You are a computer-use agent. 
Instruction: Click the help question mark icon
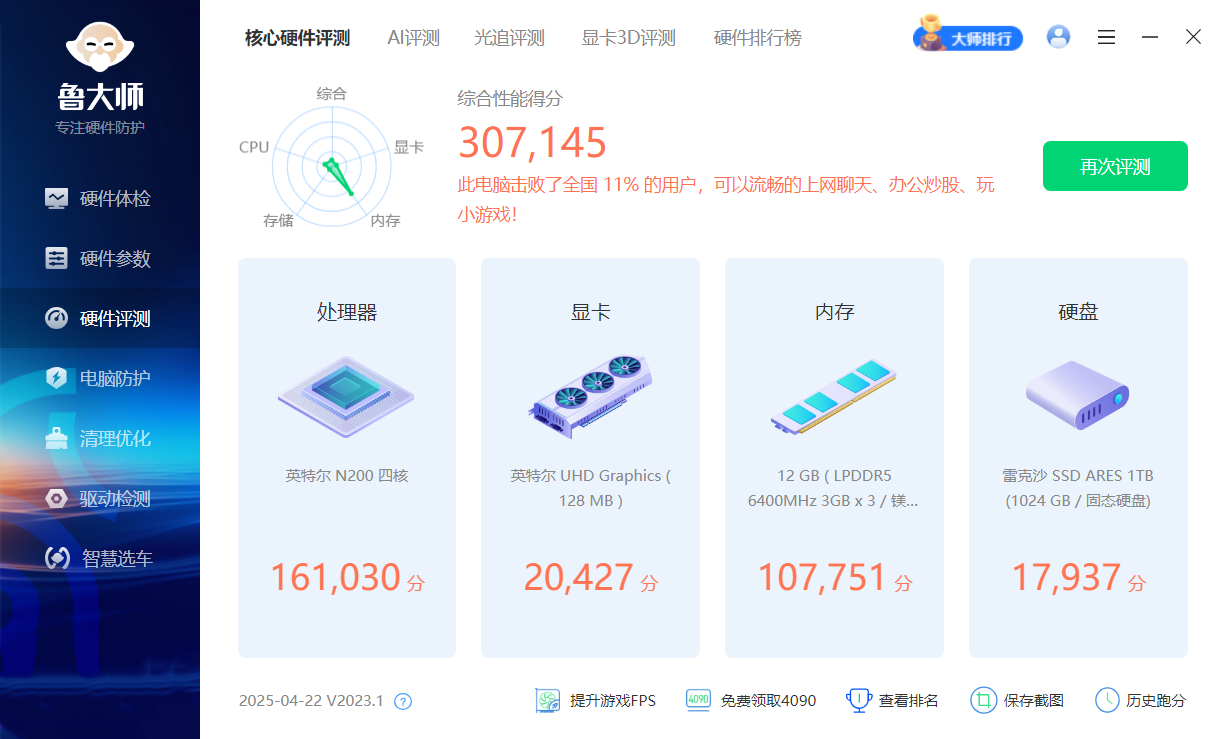403,701
